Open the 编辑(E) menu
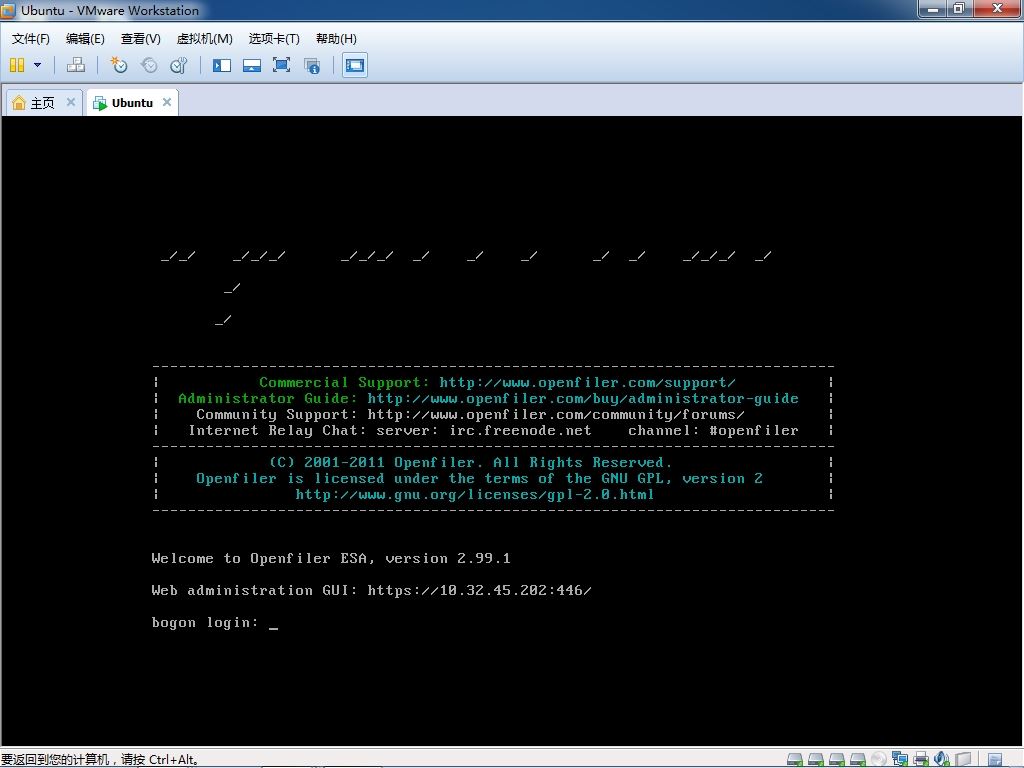1024x768 pixels. click(85, 39)
